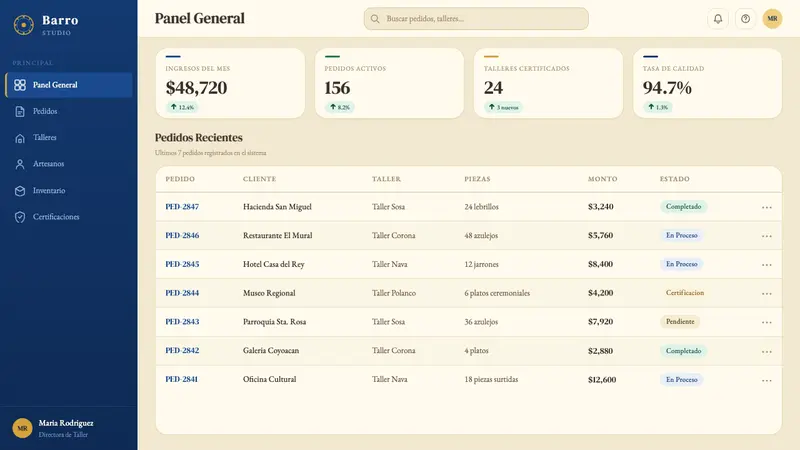Open order link PED-2845

point(182,264)
